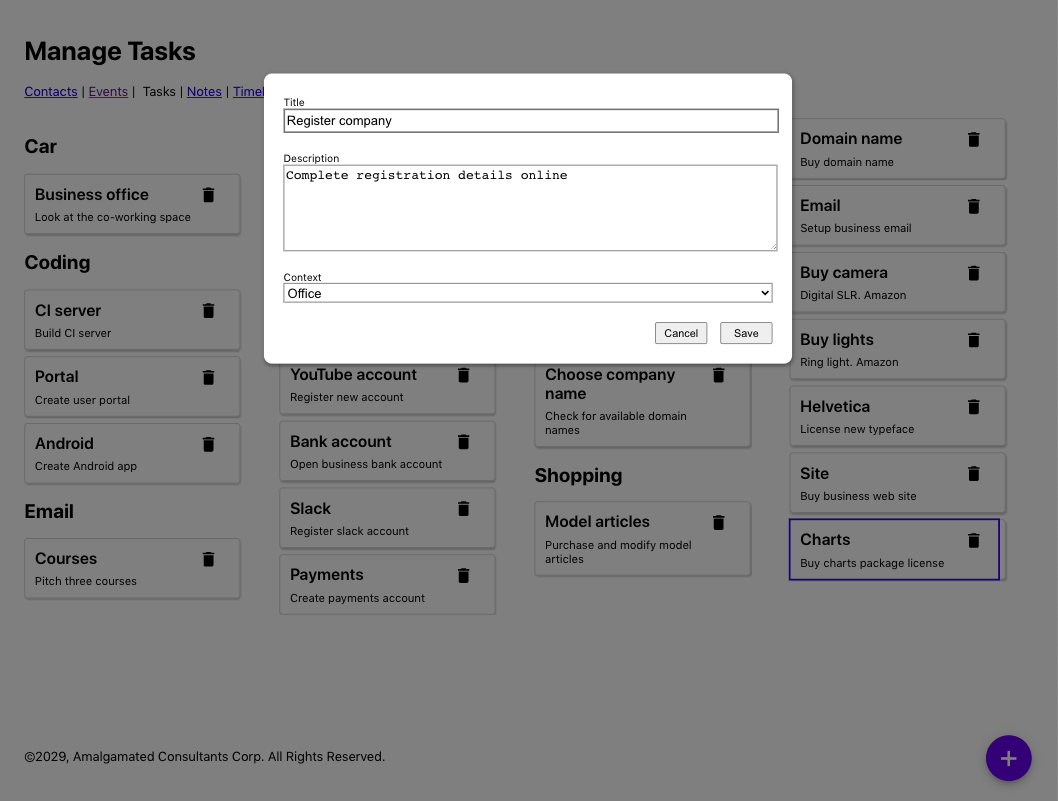Viewport: 1058px width, 801px height.
Task: Select the Helvetica card title
Action: pos(835,406)
